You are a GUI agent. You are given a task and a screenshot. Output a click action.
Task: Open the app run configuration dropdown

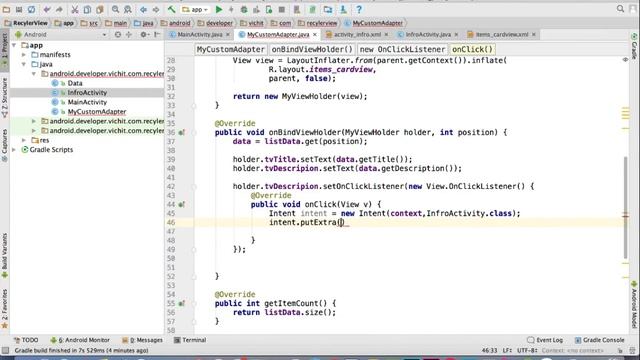tap(195, 9)
